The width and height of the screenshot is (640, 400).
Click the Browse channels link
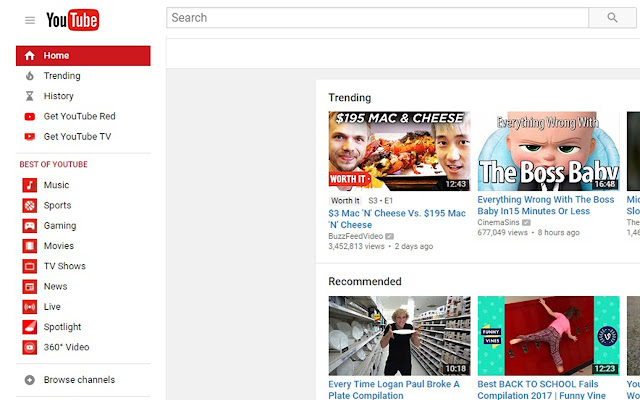pos(80,380)
